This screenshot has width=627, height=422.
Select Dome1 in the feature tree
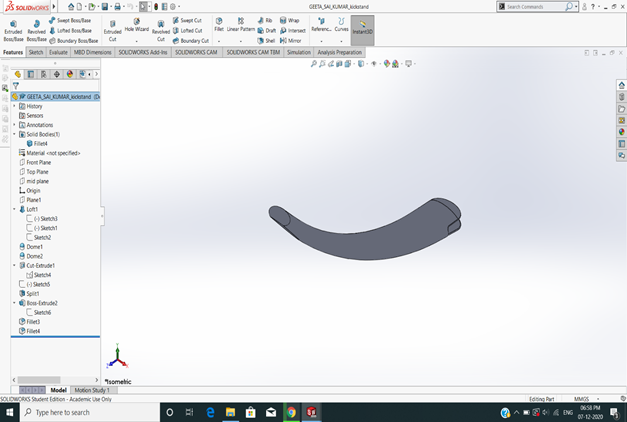click(x=31, y=247)
